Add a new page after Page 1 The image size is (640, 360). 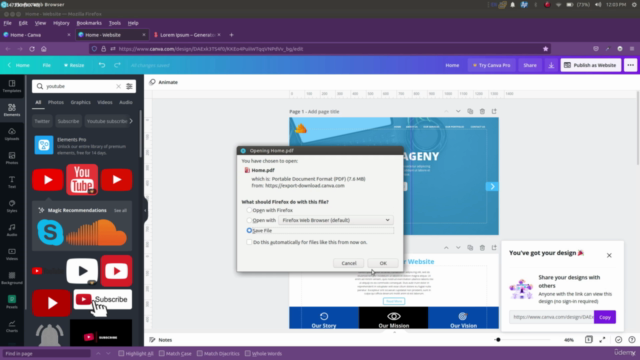pyautogui.click(x=494, y=111)
